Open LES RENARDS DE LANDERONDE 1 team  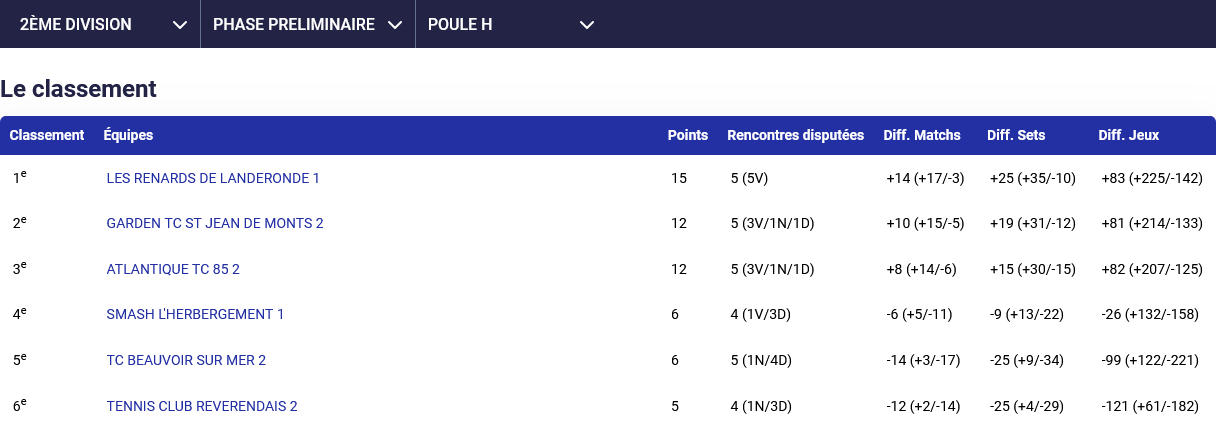click(213, 178)
